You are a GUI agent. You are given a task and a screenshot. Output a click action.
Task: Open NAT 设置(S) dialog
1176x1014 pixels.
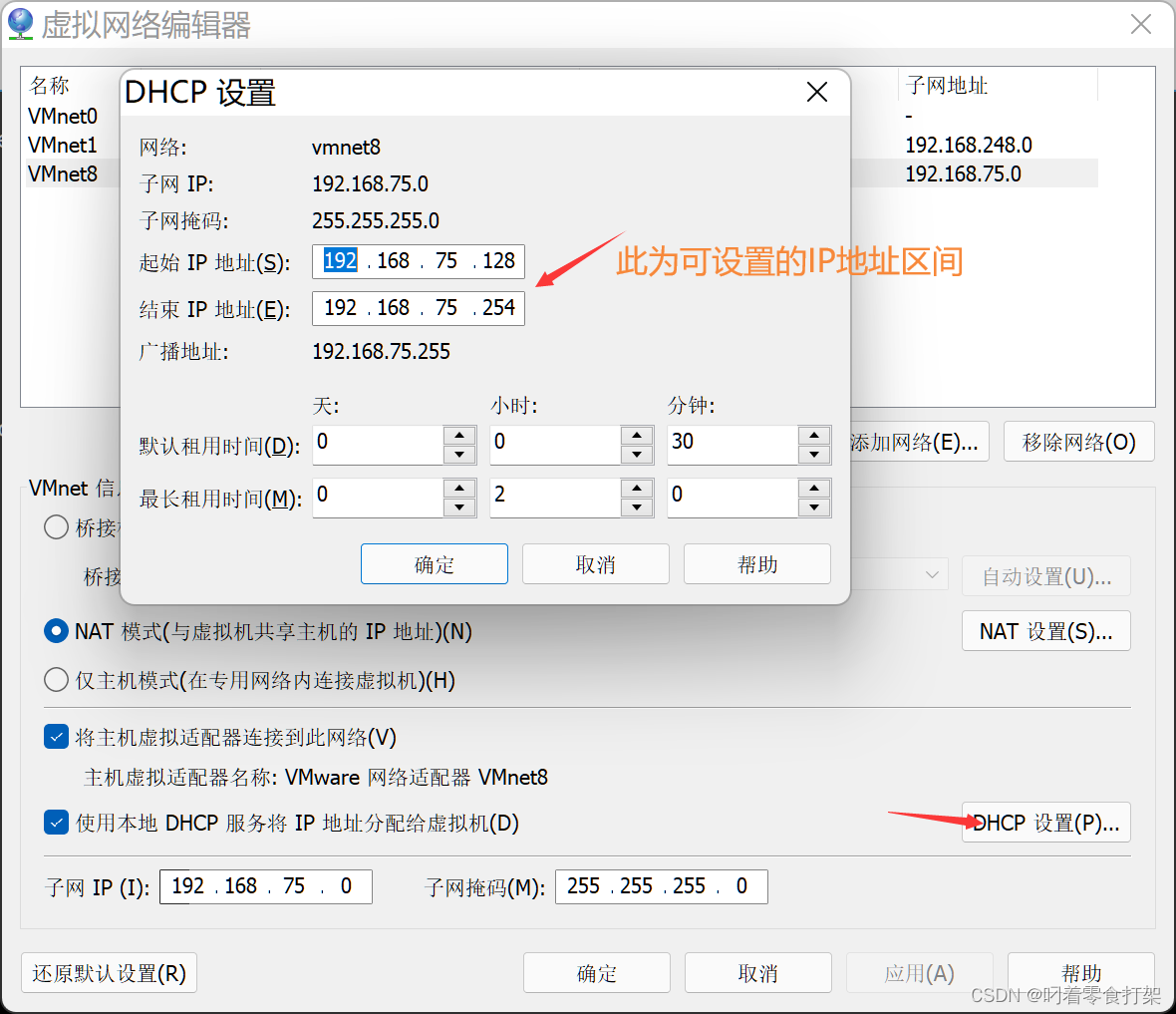pos(1045,630)
